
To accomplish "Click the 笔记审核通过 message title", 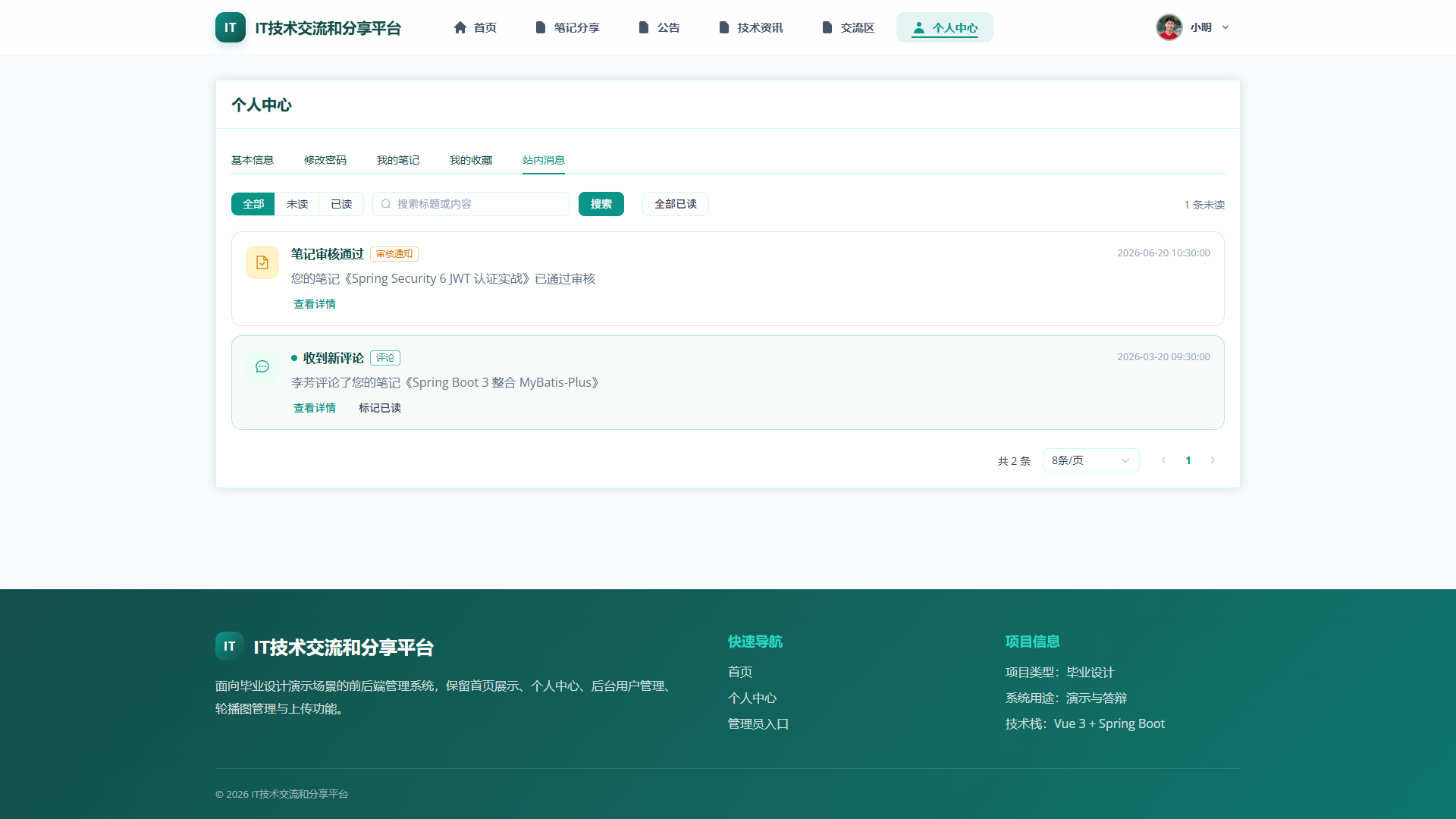I will point(328,254).
